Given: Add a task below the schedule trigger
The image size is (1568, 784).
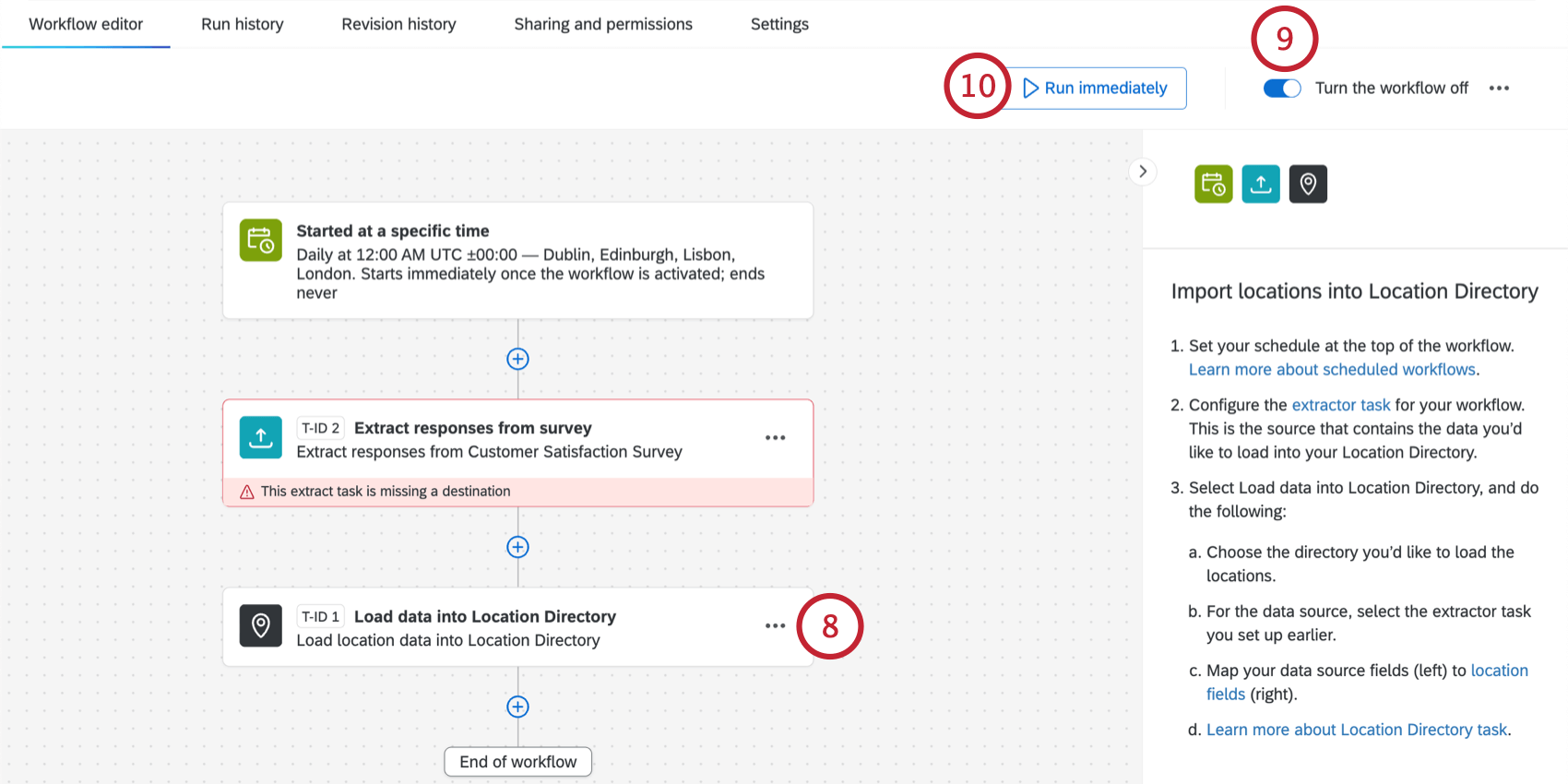Looking at the screenshot, I should pos(517,359).
